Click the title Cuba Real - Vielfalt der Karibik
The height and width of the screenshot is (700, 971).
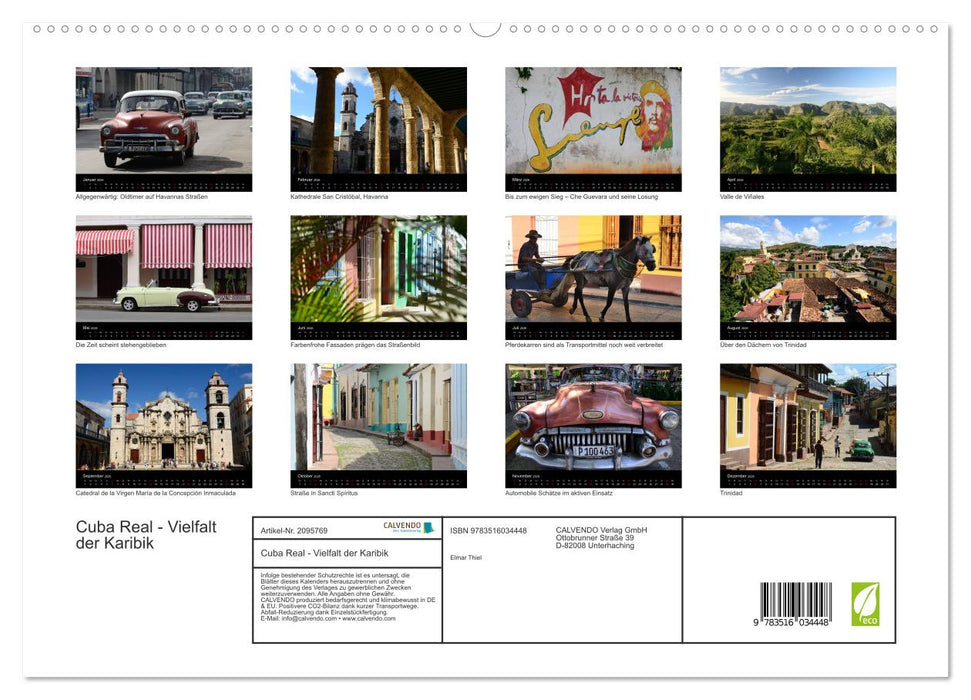pos(145,535)
